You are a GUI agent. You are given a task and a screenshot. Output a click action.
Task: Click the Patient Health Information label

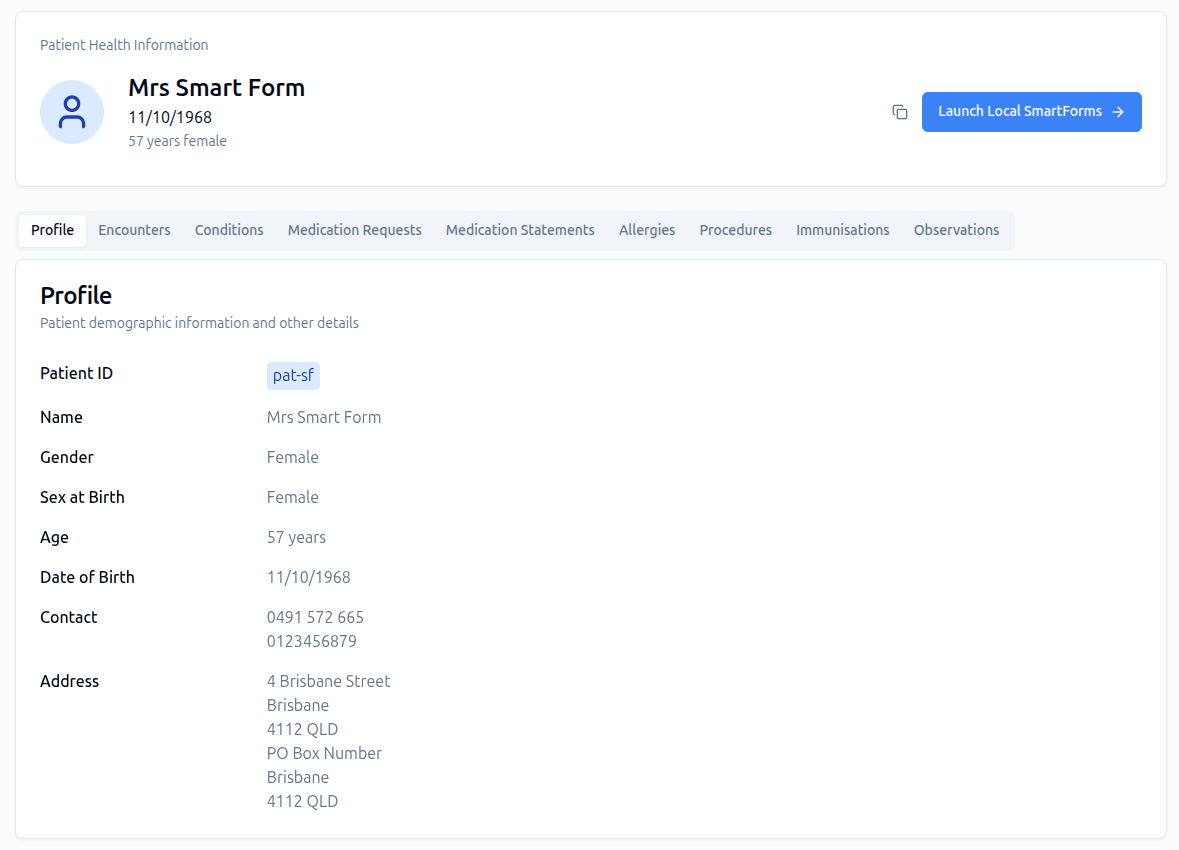click(x=124, y=45)
